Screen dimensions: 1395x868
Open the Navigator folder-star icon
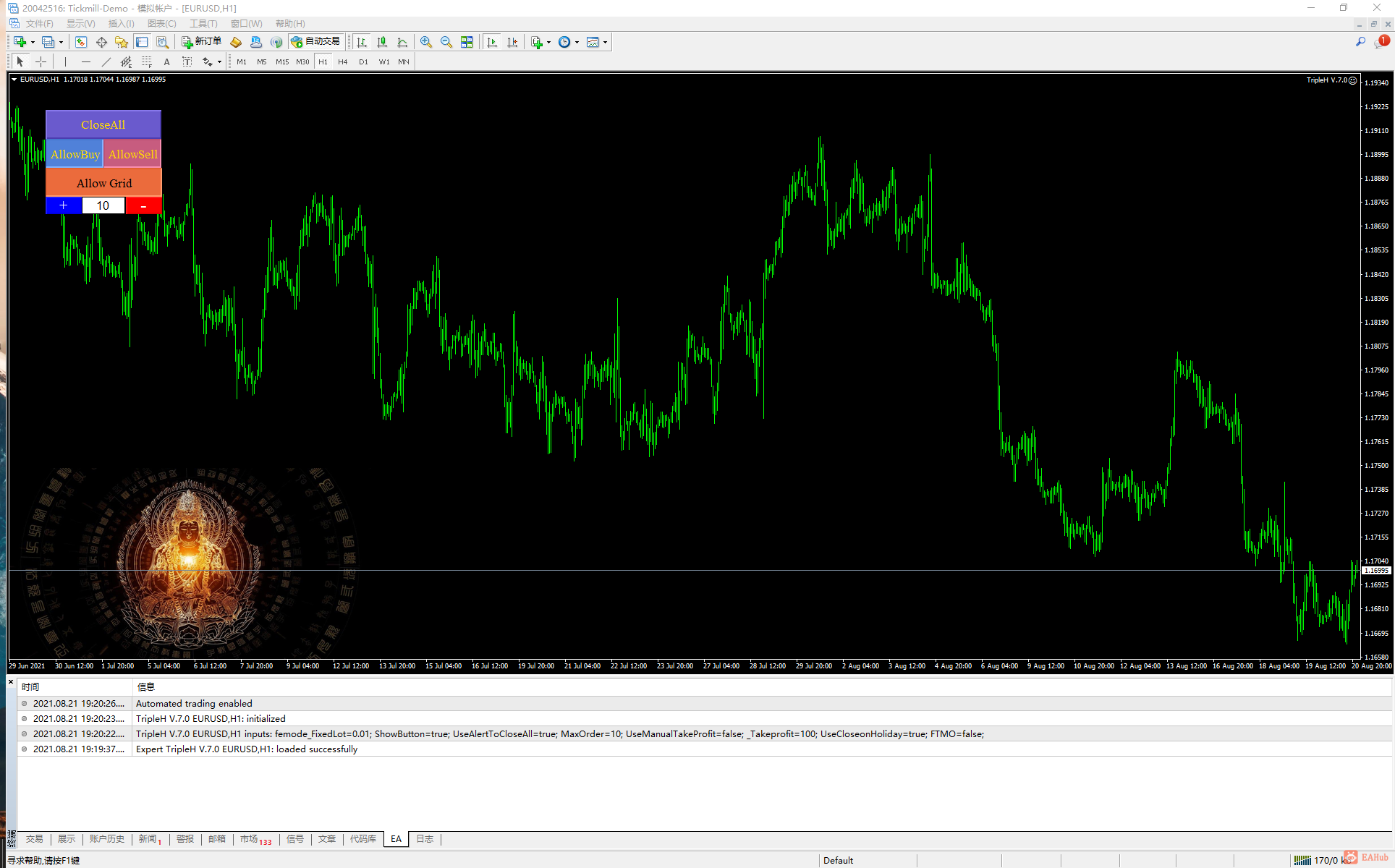pyautogui.click(x=122, y=42)
